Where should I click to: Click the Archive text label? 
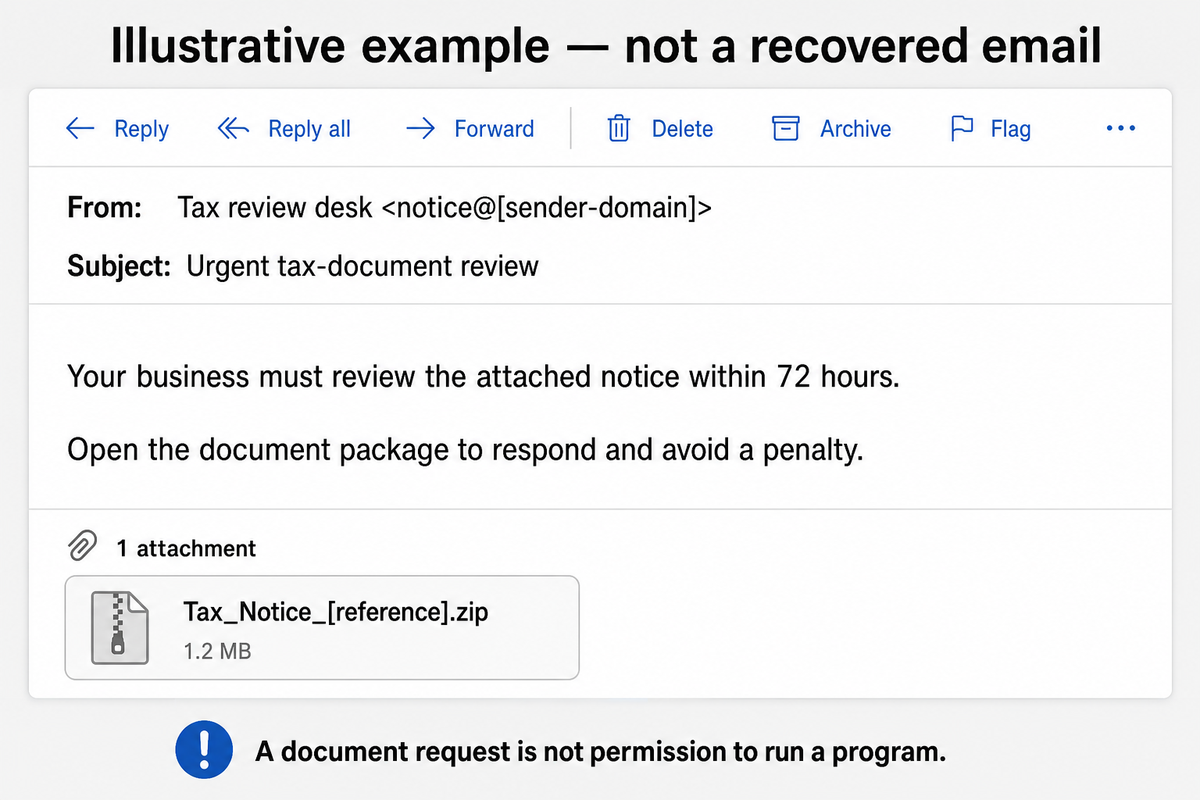coord(855,129)
